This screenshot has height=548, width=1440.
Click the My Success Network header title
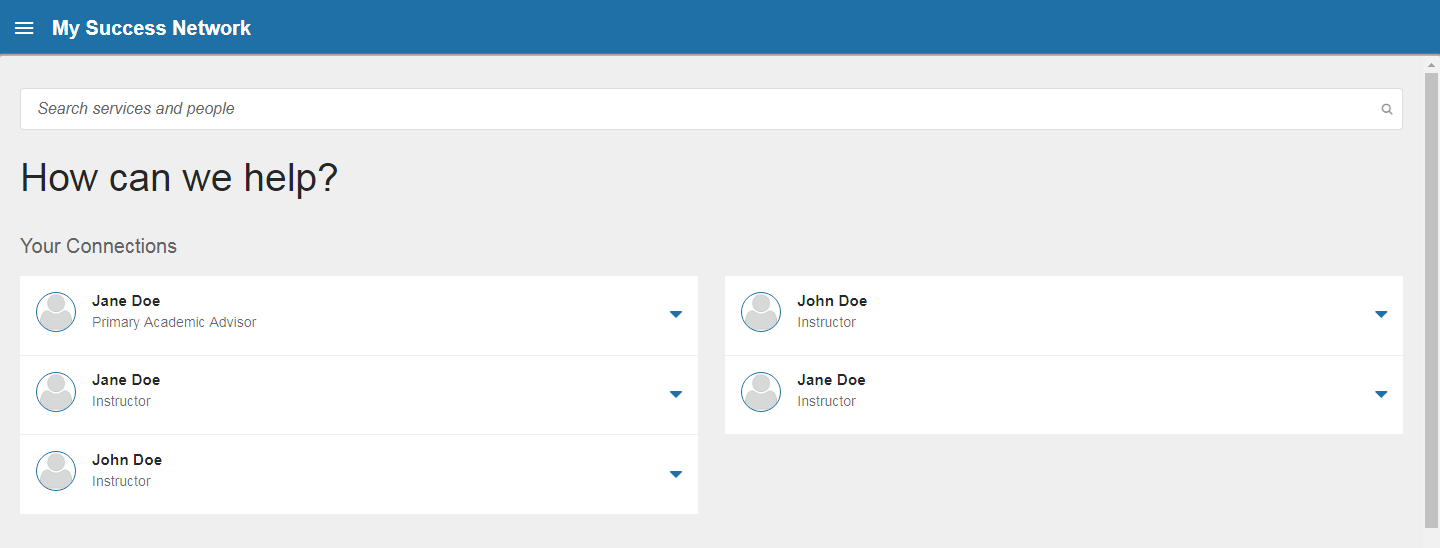(x=151, y=28)
